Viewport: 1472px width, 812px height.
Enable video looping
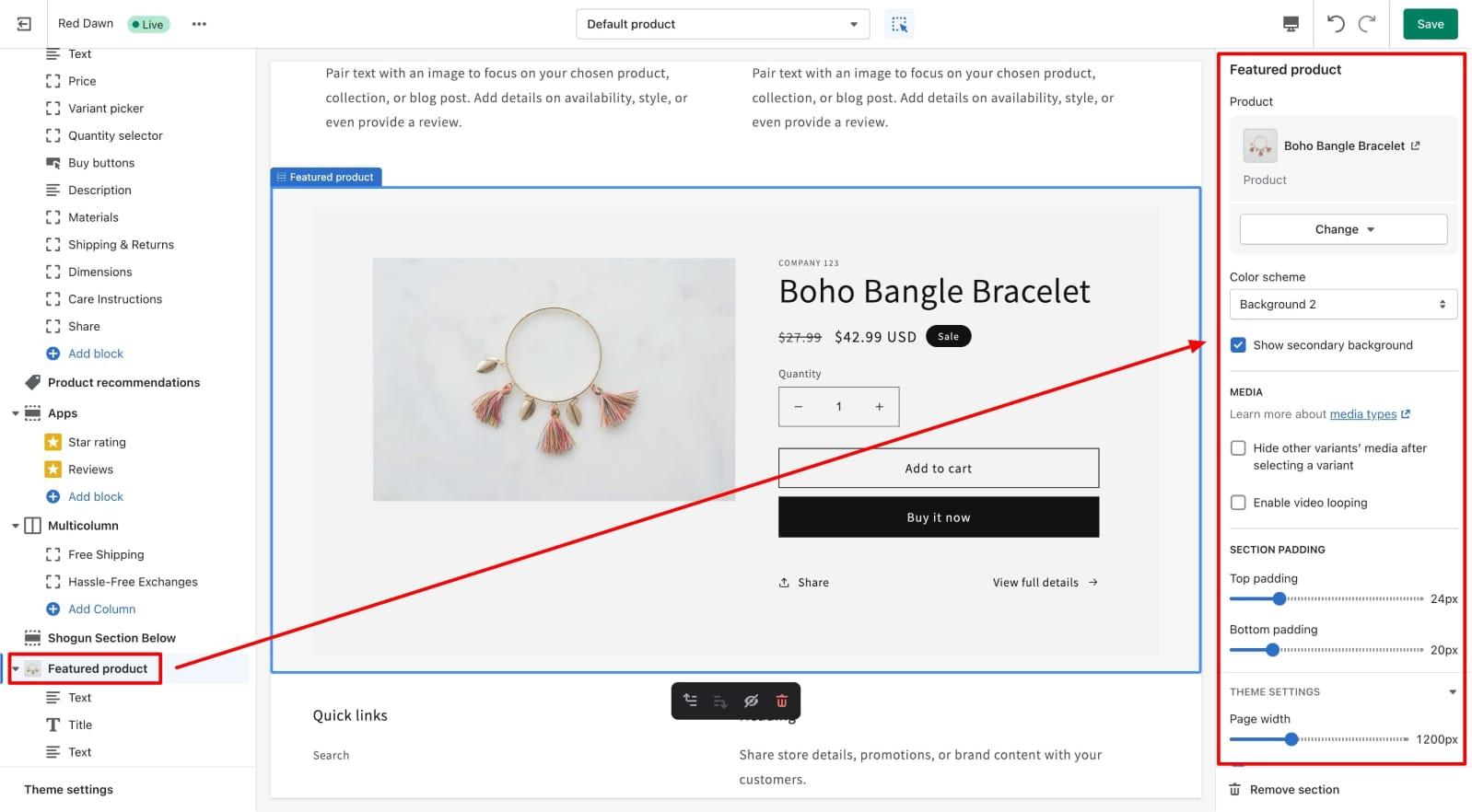1238,503
